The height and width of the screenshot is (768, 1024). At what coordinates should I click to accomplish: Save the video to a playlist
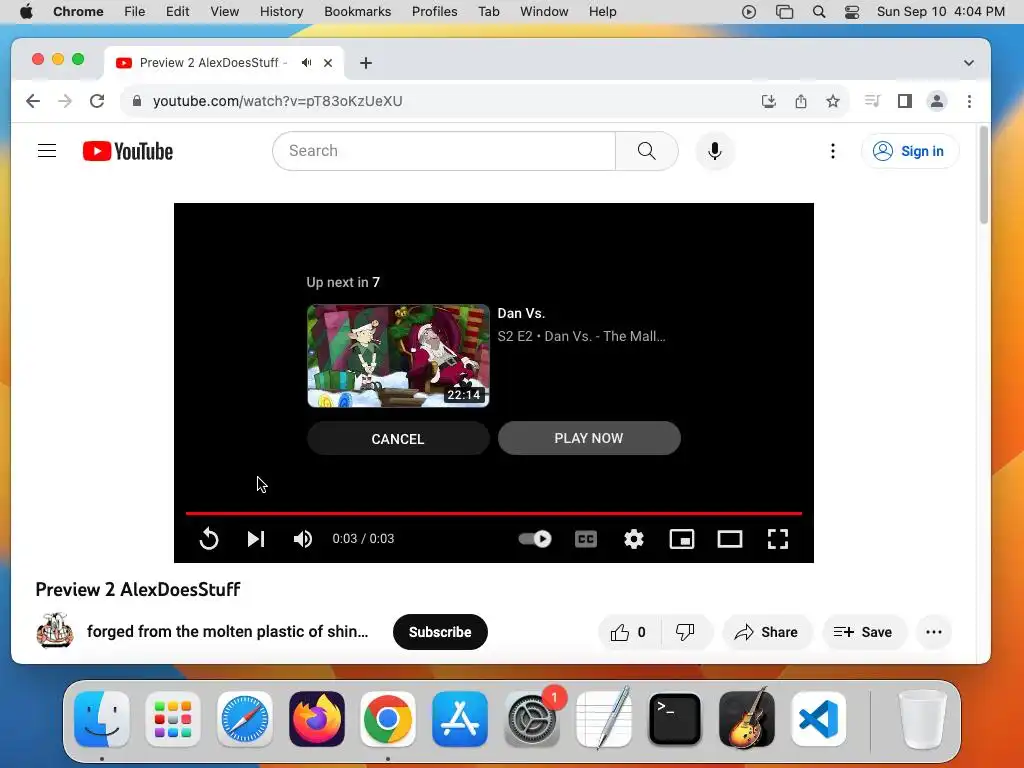click(x=864, y=632)
